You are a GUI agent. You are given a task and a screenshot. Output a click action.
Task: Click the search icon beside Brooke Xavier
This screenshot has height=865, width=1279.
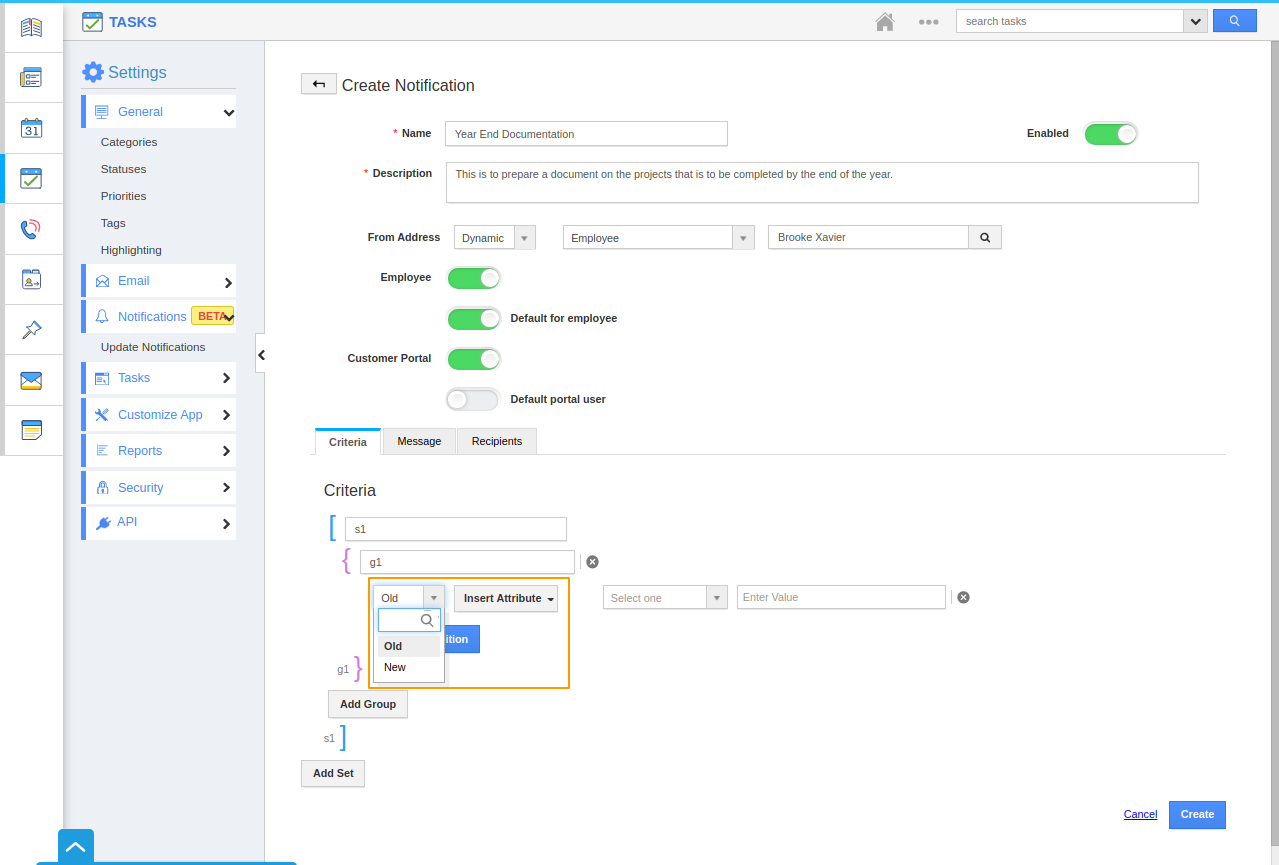985,238
